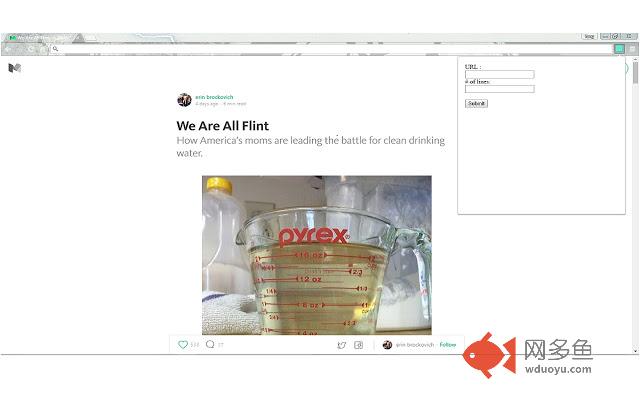Click the Medium logo icon
Viewport: 640px width, 400px height.
coord(14,68)
